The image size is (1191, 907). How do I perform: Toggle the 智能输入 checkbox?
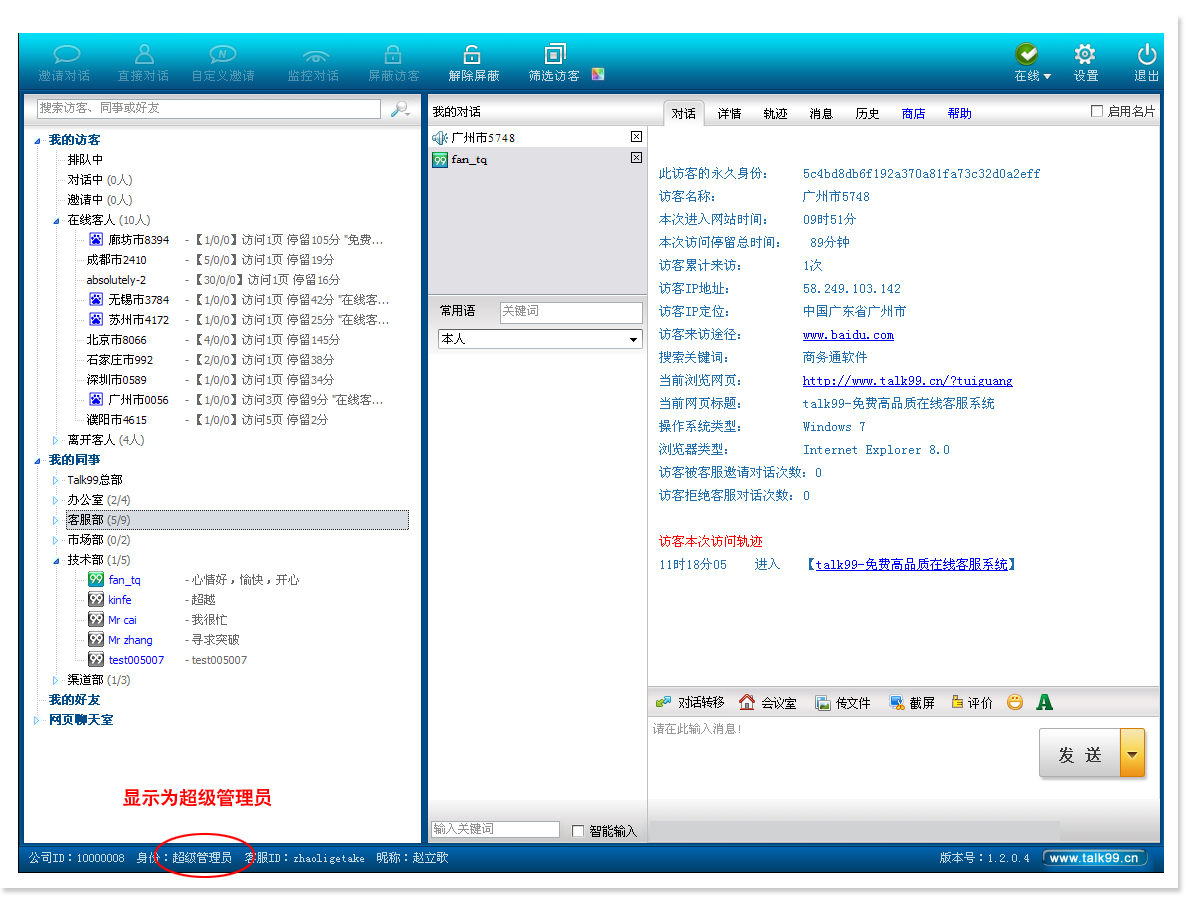tap(578, 831)
